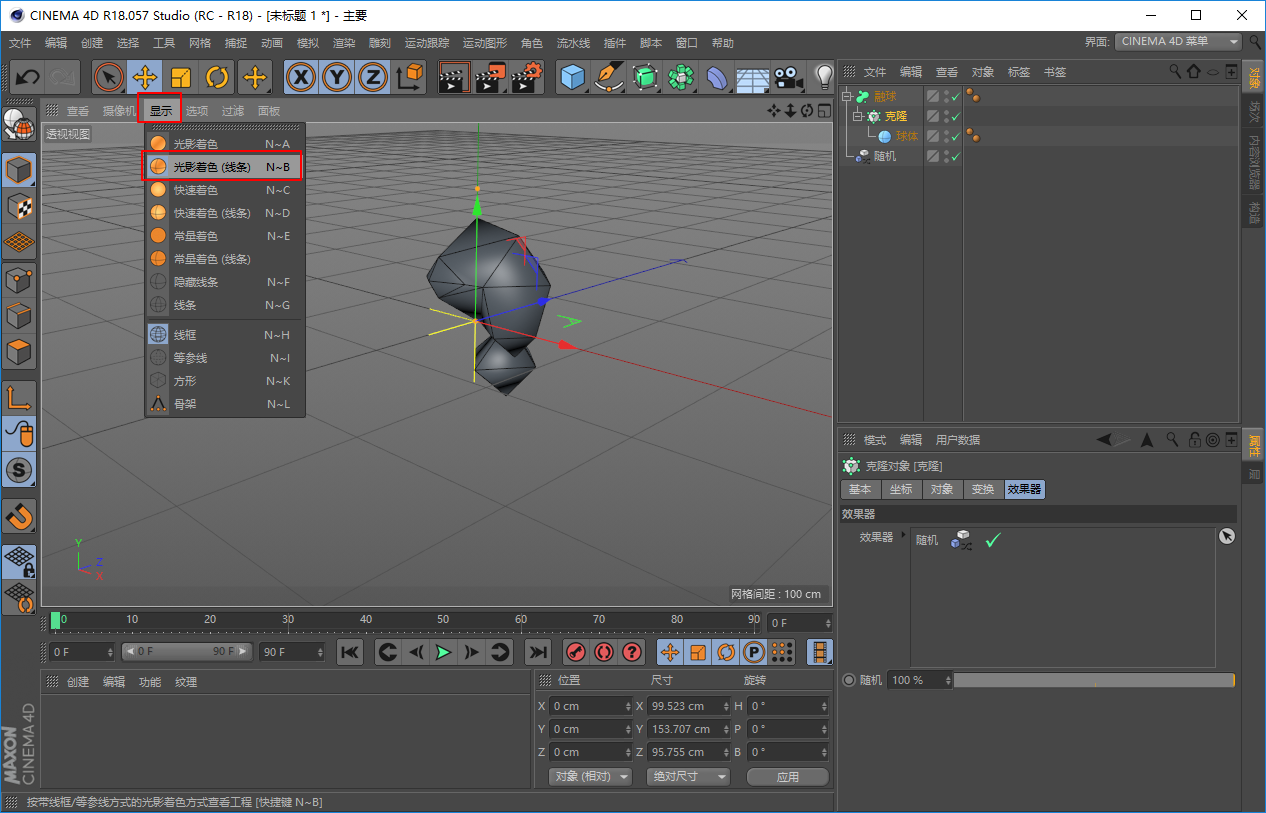Toggle the green enable check for 随机
Image resolution: width=1266 pixels, height=813 pixels.
tap(955, 156)
